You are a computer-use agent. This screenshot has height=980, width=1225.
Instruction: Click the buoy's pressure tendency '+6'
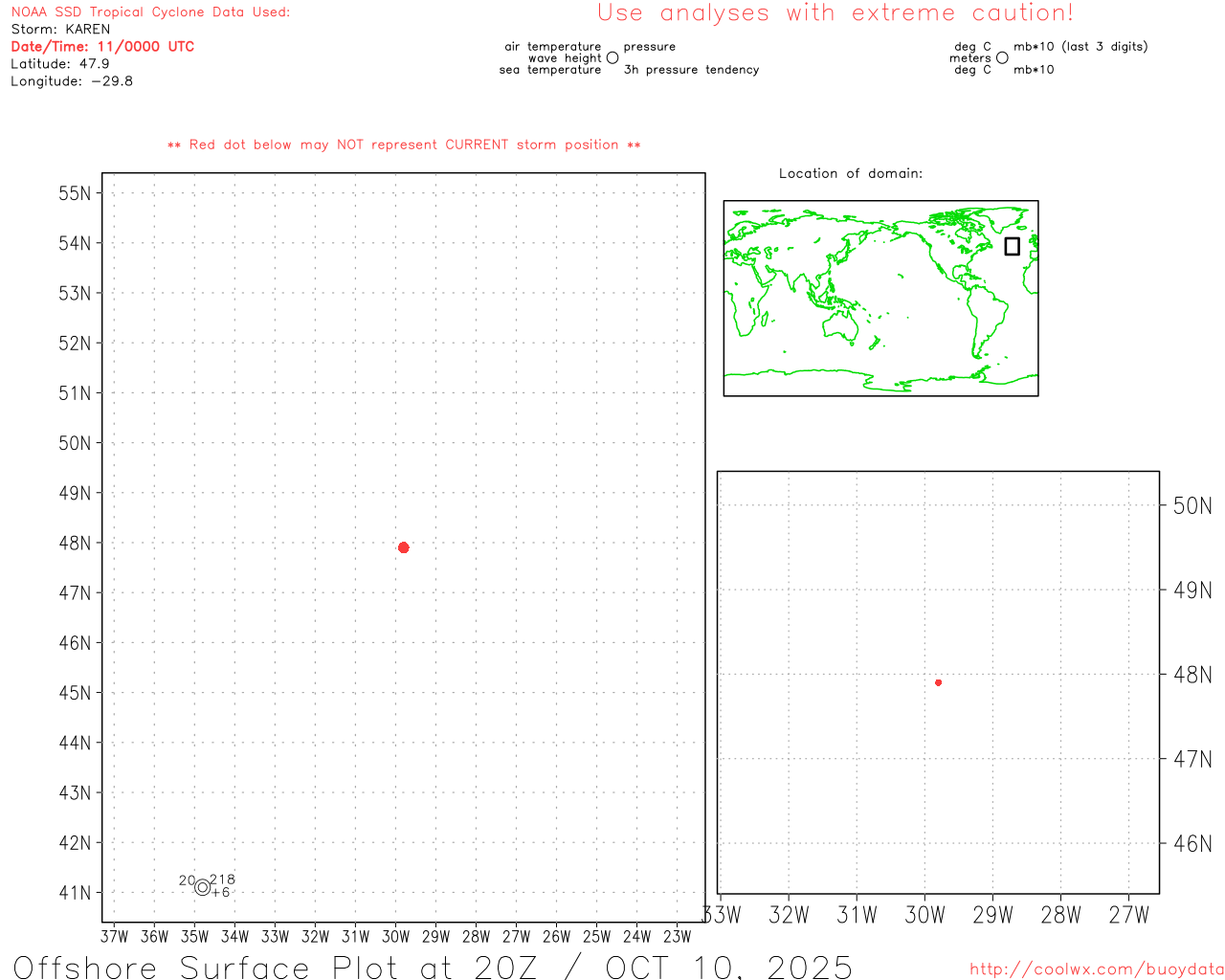[220, 893]
